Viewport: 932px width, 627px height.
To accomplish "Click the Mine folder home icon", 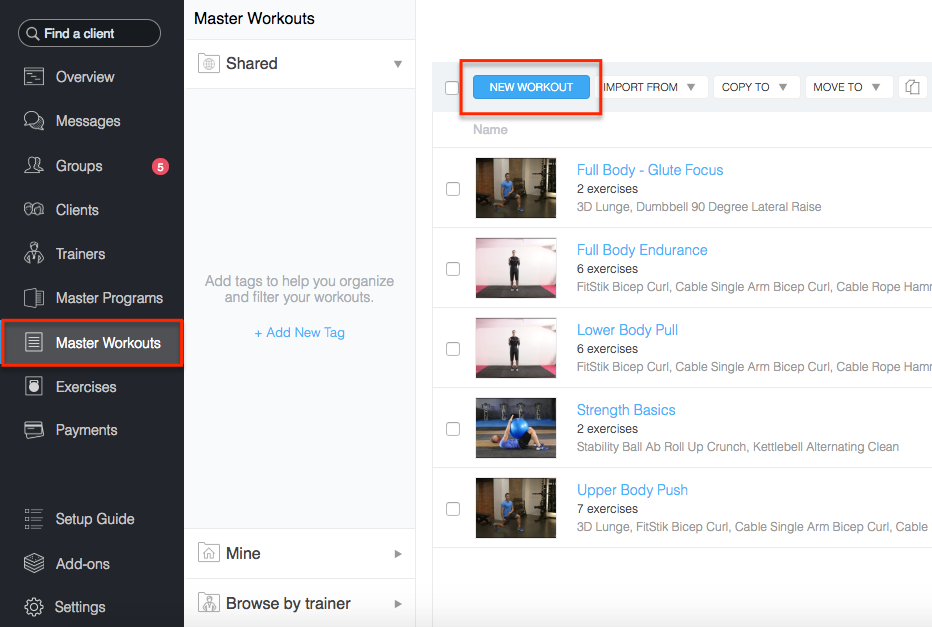I will (209, 553).
